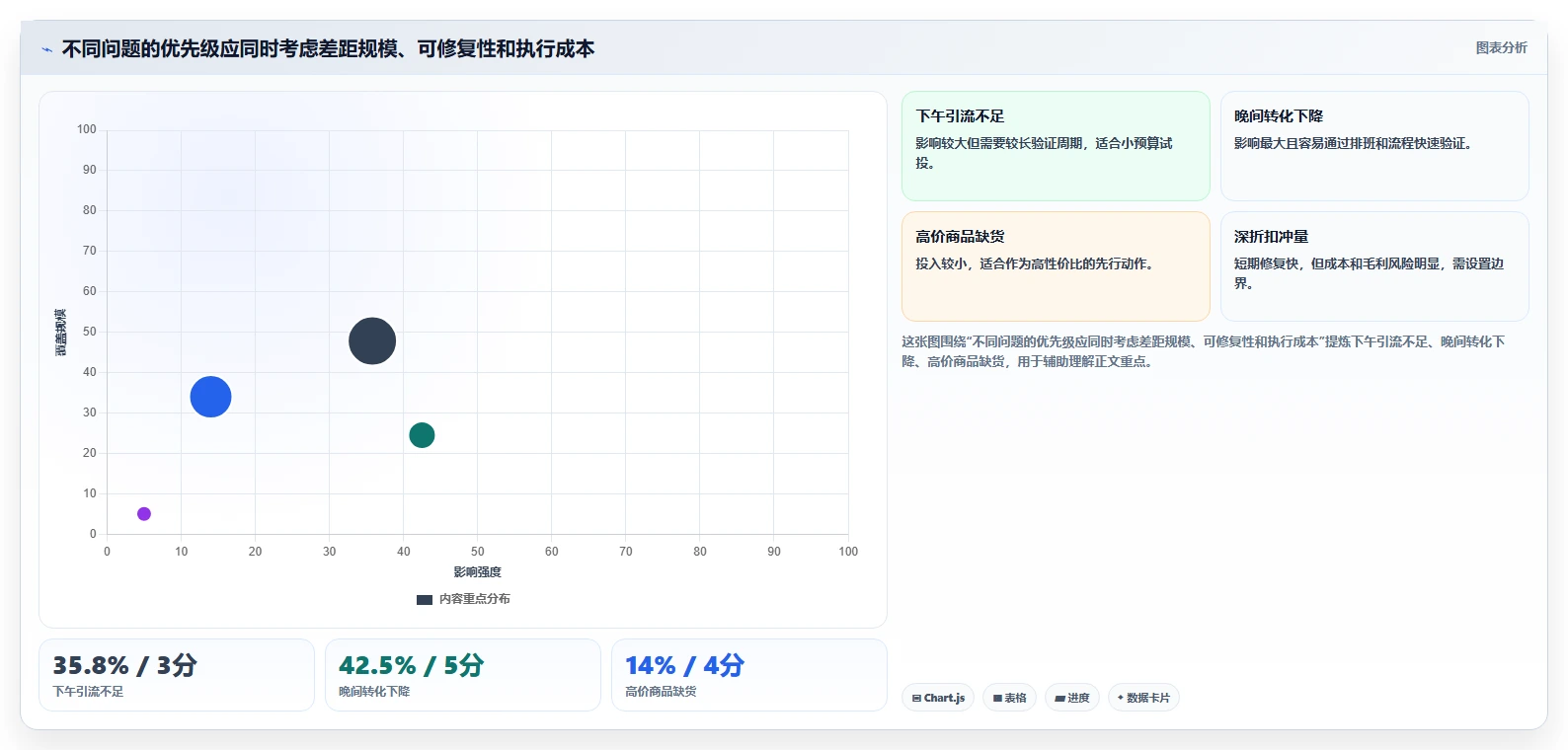Click the 14% / 4分 stat value
Image resolution: width=1568 pixels, height=750 pixels.
pos(684,665)
